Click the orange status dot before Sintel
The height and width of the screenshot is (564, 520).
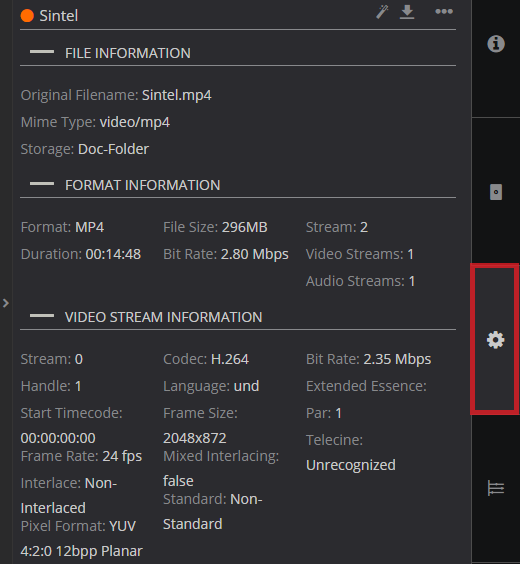tap(27, 16)
